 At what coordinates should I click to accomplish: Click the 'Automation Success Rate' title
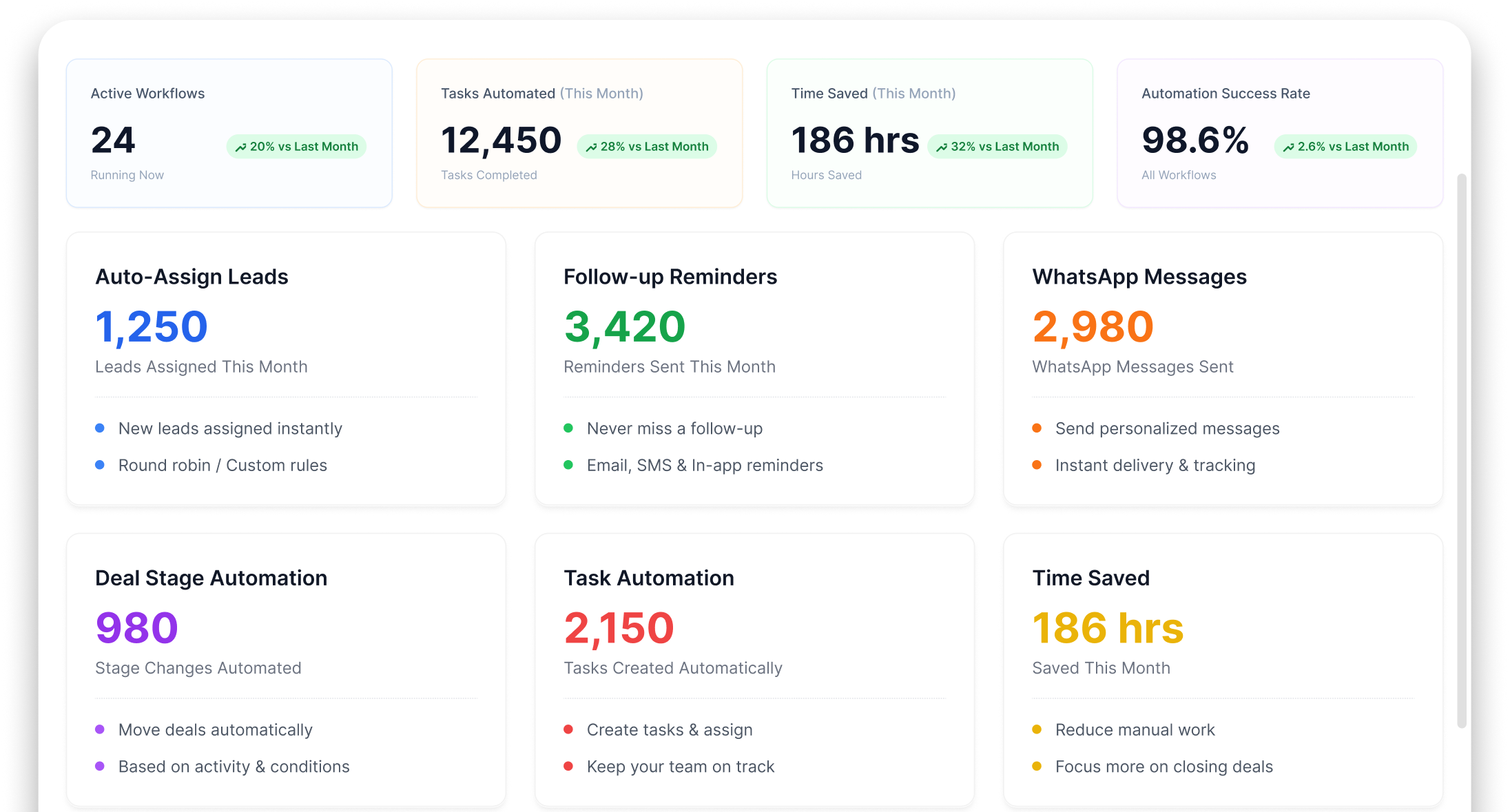(1225, 94)
